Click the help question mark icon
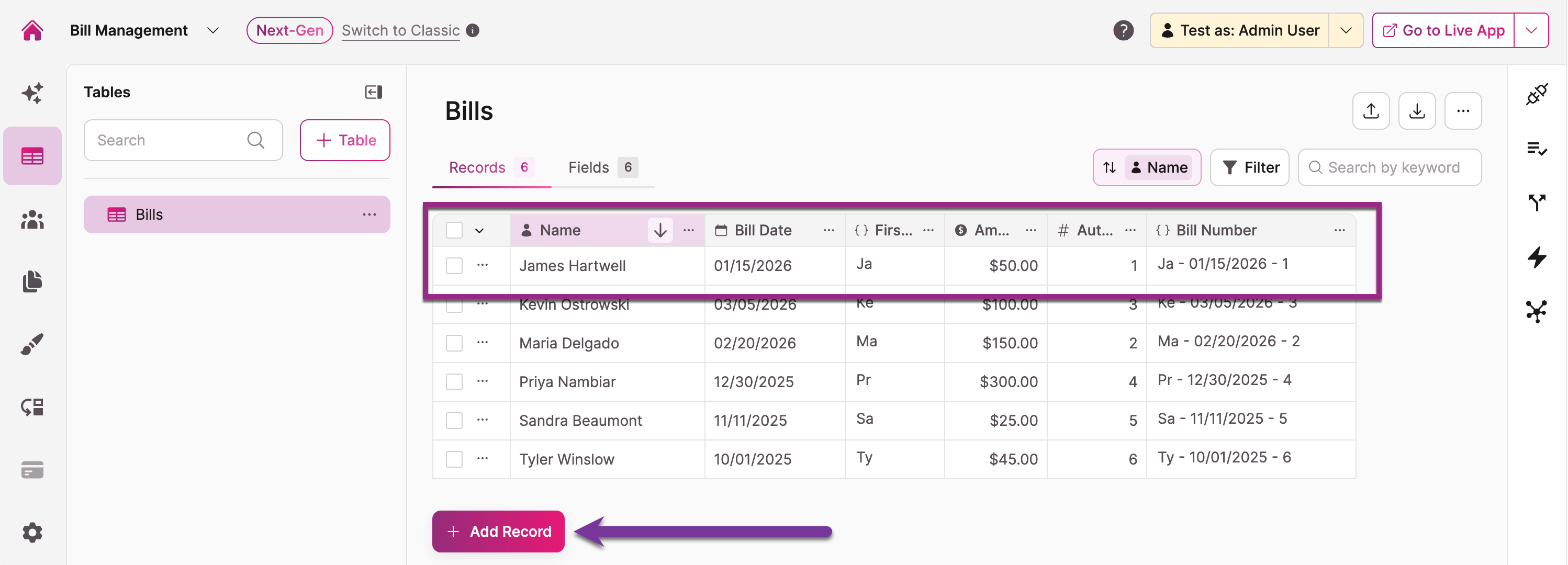 (1123, 30)
